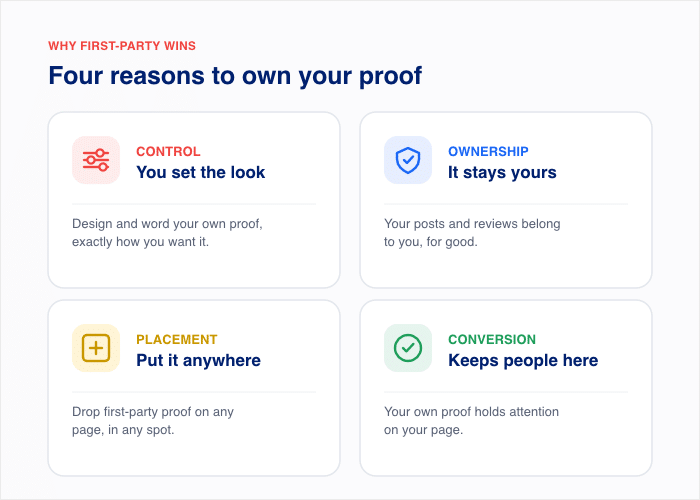Select the 'You set the look' heading

pos(200,172)
